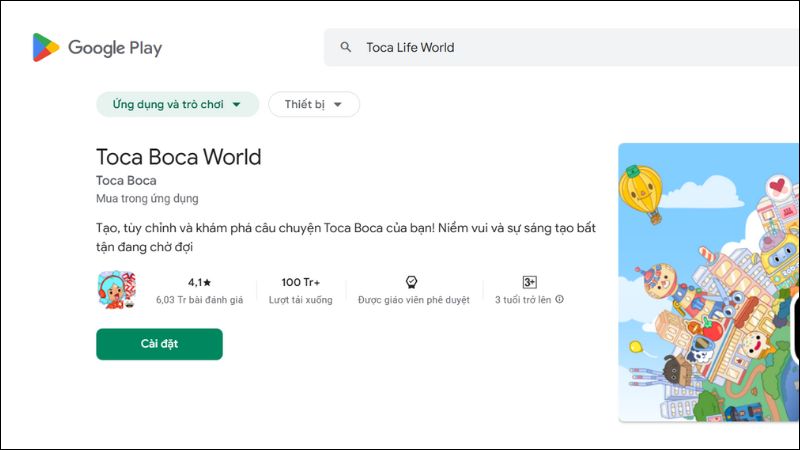
Task: Open the Toca Boca World app title
Action: (x=178, y=157)
